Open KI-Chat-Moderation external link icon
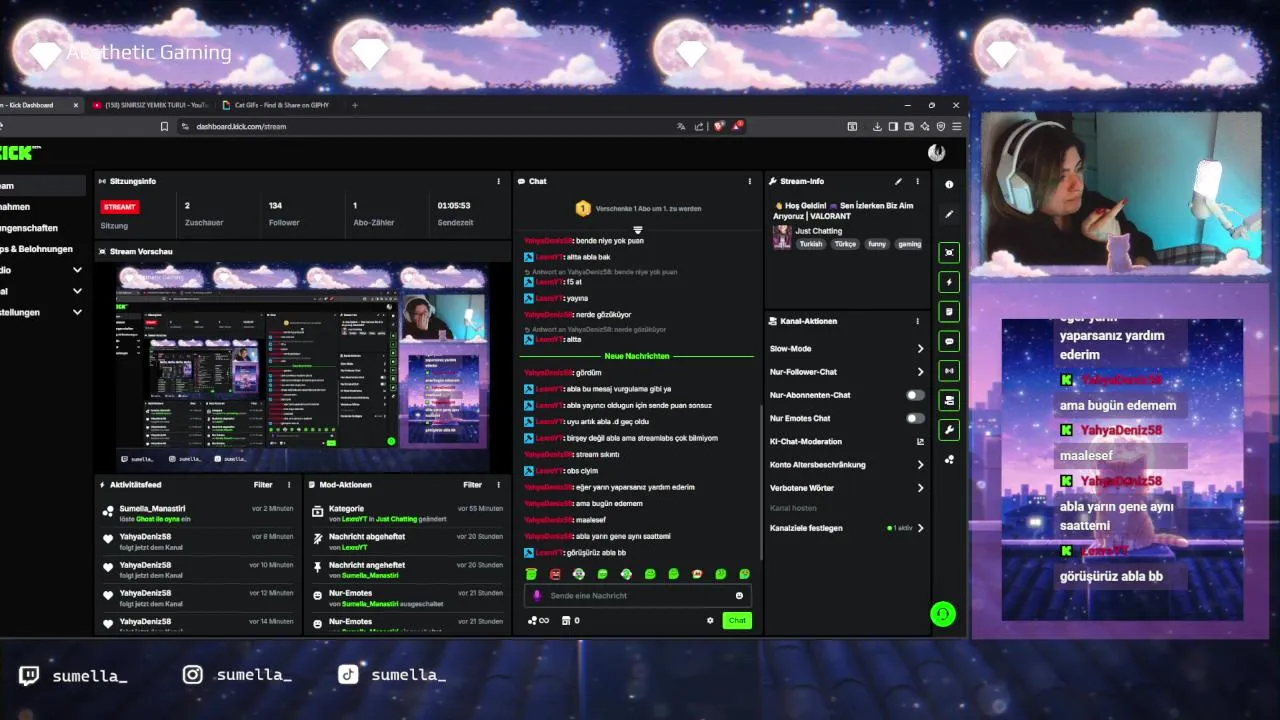The height and width of the screenshot is (720, 1280). [x=920, y=441]
